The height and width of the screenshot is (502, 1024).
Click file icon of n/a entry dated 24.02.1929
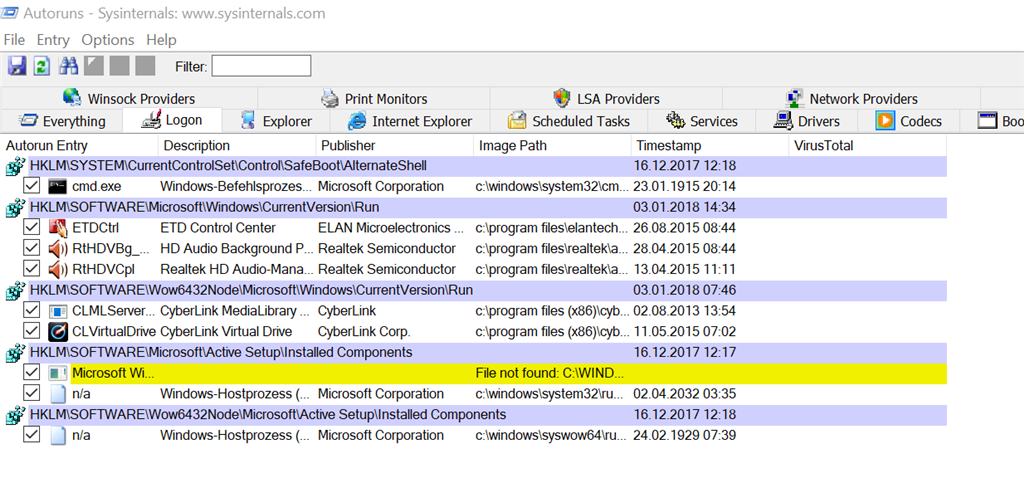tap(58, 435)
